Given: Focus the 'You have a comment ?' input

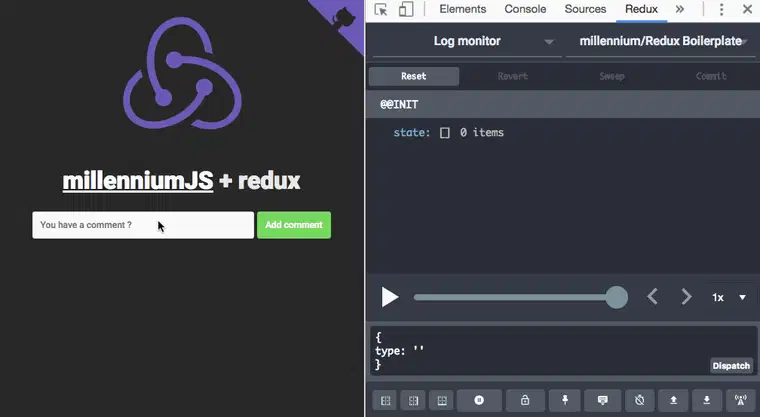Looking at the screenshot, I should coord(143,225).
